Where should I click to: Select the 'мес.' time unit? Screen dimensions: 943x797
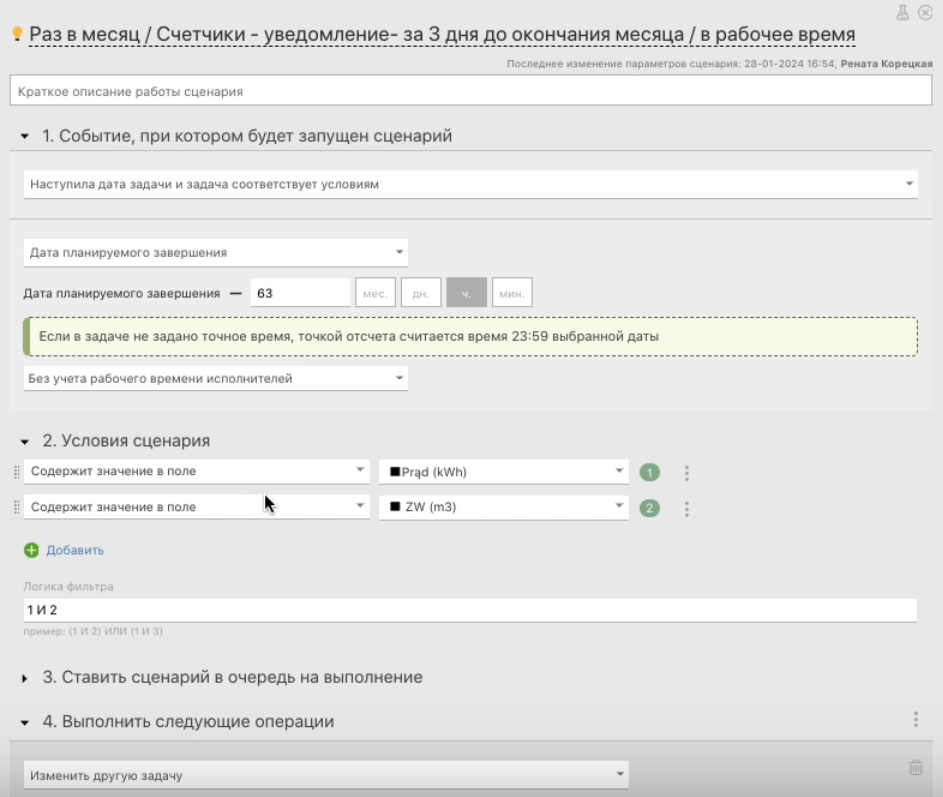375,293
